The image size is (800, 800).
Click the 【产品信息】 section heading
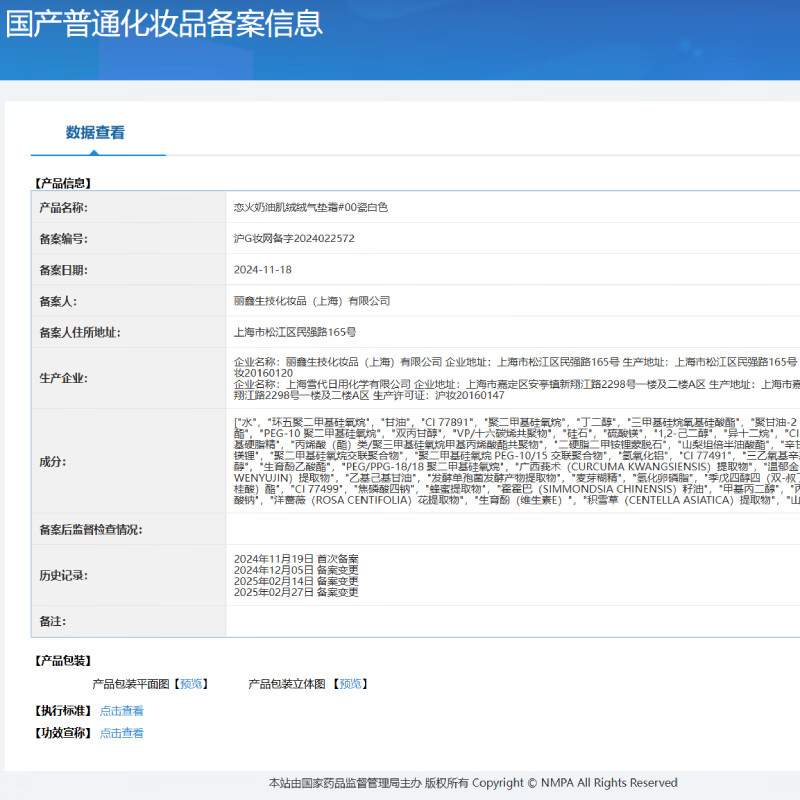pos(62,183)
